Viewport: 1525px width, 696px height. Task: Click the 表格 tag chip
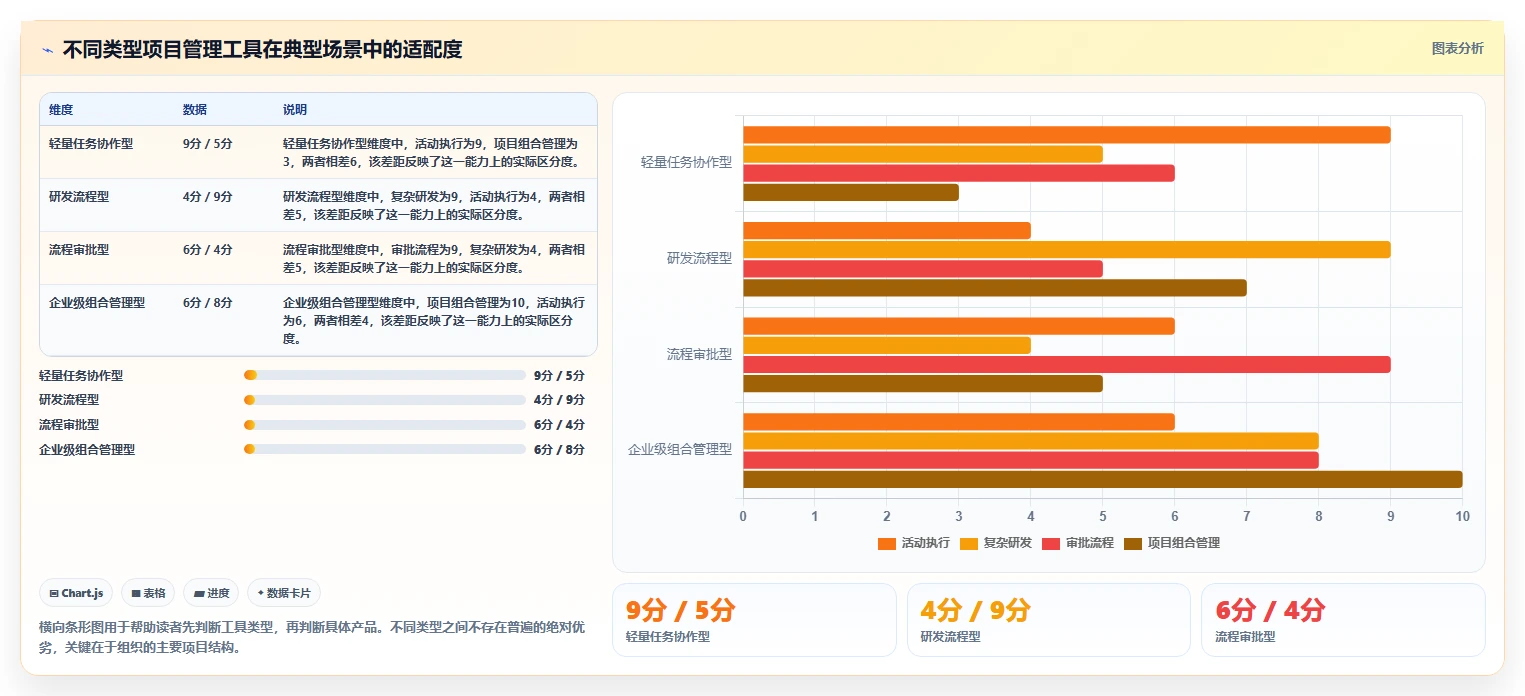pos(148,593)
